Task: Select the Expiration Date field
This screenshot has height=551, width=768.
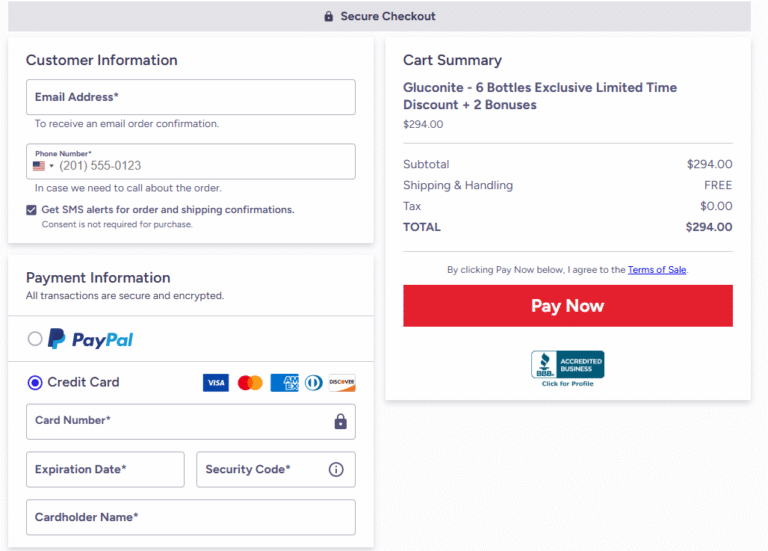Action: point(105,469)
